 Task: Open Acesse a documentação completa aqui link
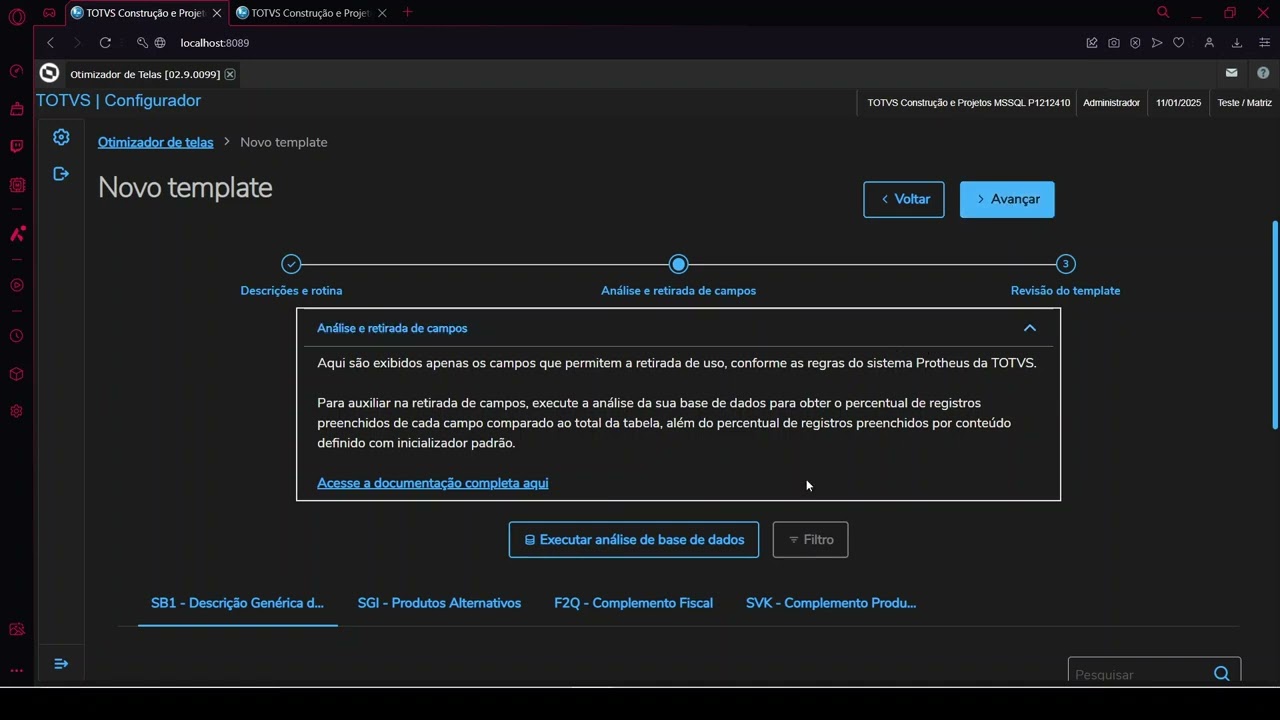coord(432,483)
